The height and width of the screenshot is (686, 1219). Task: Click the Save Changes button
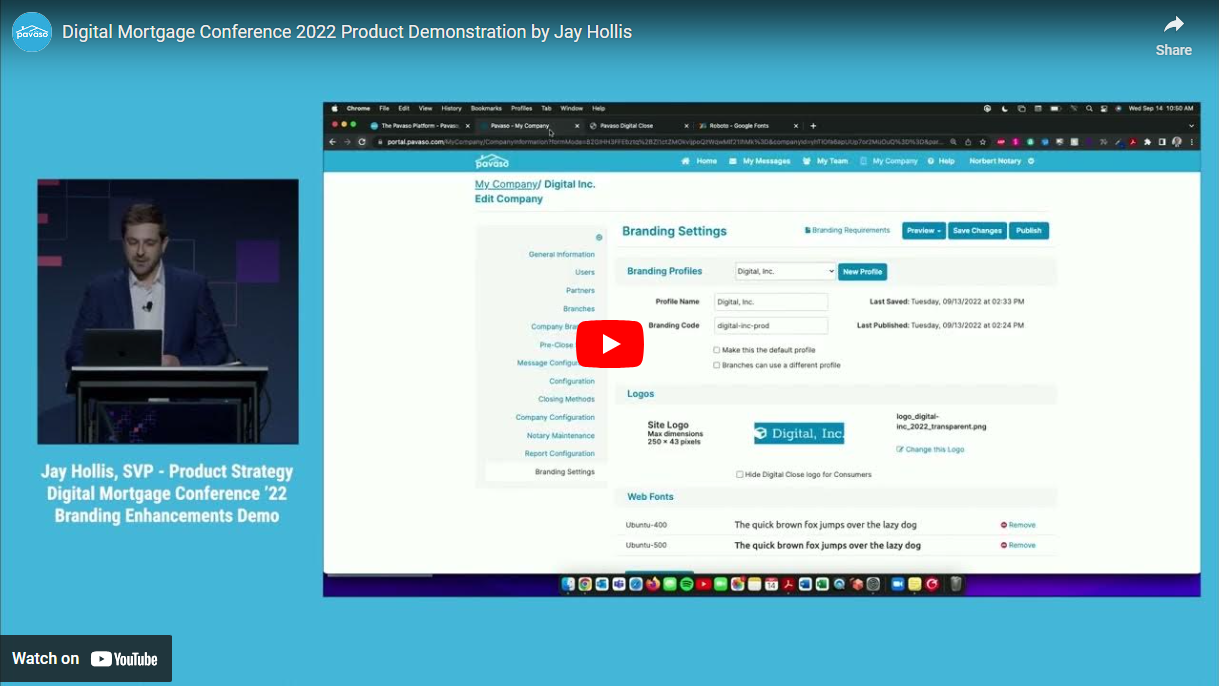tap(977, 230)
